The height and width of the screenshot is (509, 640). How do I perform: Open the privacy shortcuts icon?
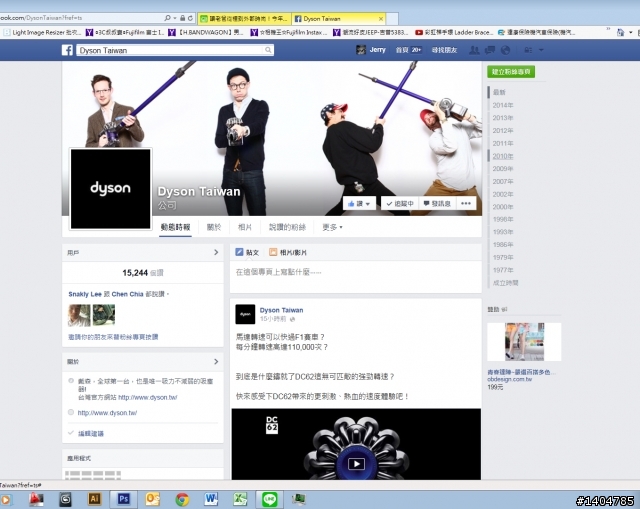pos(528,50)
